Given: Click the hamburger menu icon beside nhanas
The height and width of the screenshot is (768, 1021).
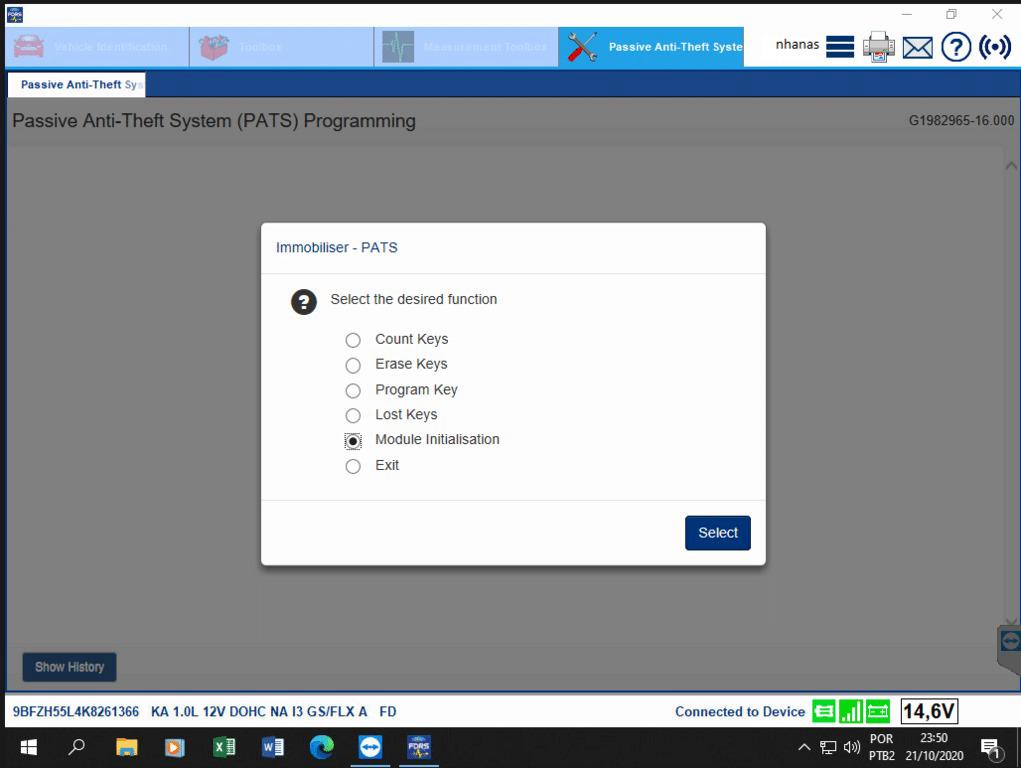Looking at the screenshot, I should tap(840, 47).
